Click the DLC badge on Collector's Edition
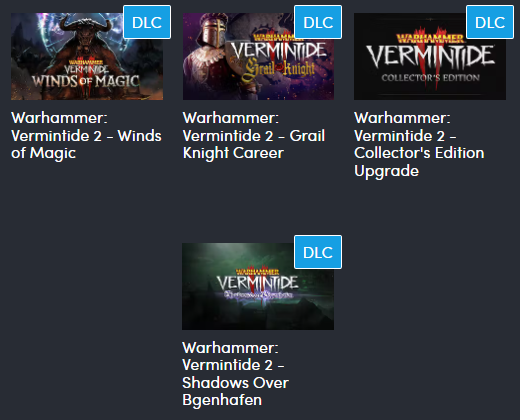Viewport: 520px width, 420px height. [490, 22]
